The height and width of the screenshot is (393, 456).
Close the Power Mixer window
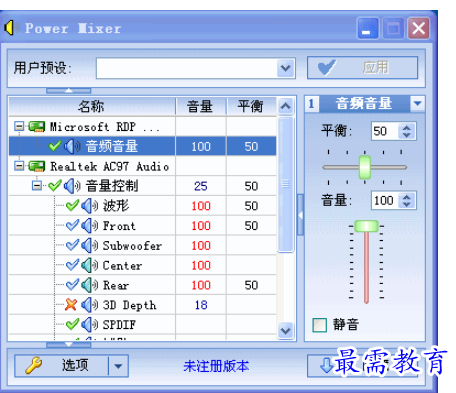click(x=419, y=28)
